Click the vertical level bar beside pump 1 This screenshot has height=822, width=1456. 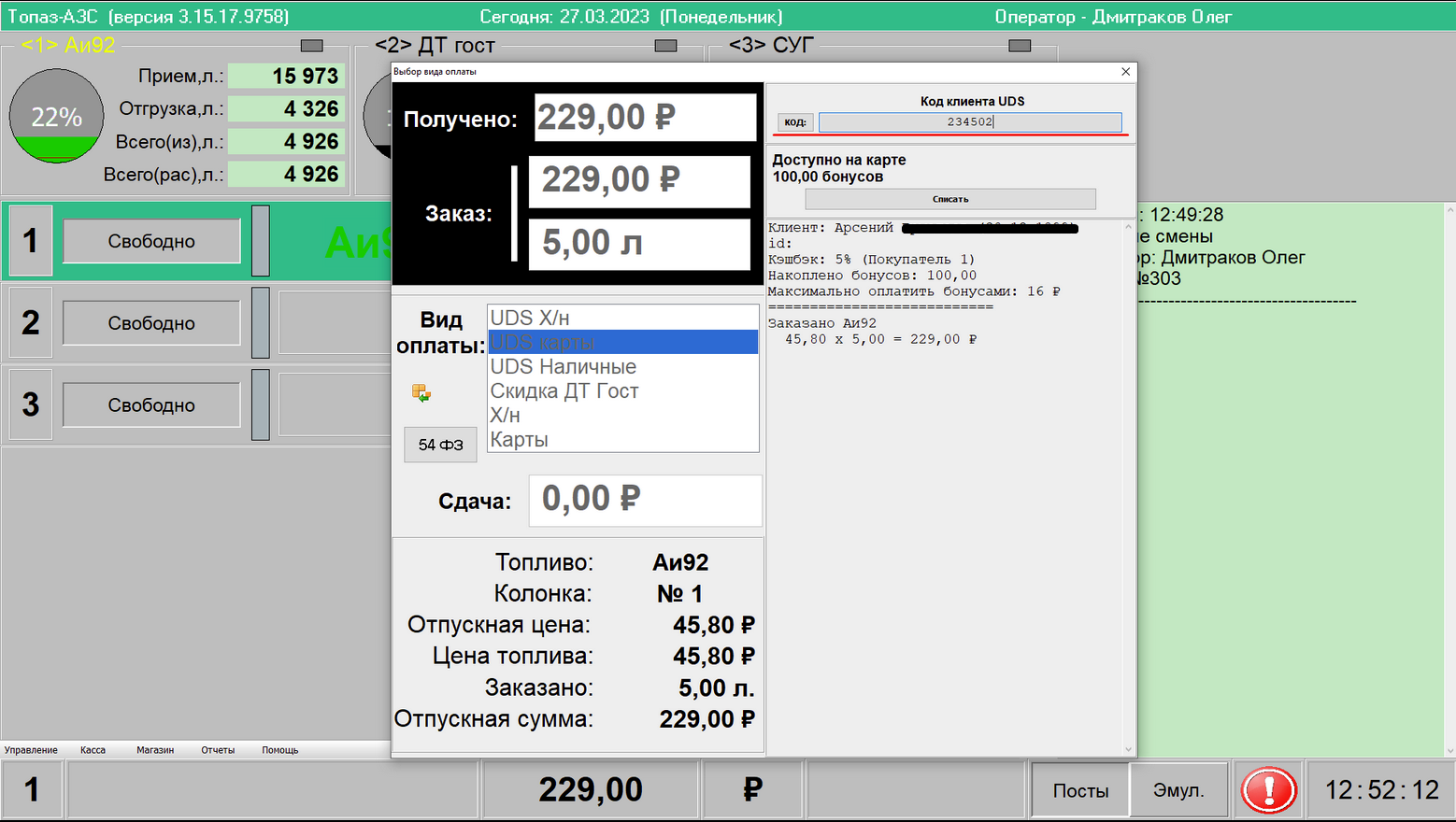[x=261, y=241]
